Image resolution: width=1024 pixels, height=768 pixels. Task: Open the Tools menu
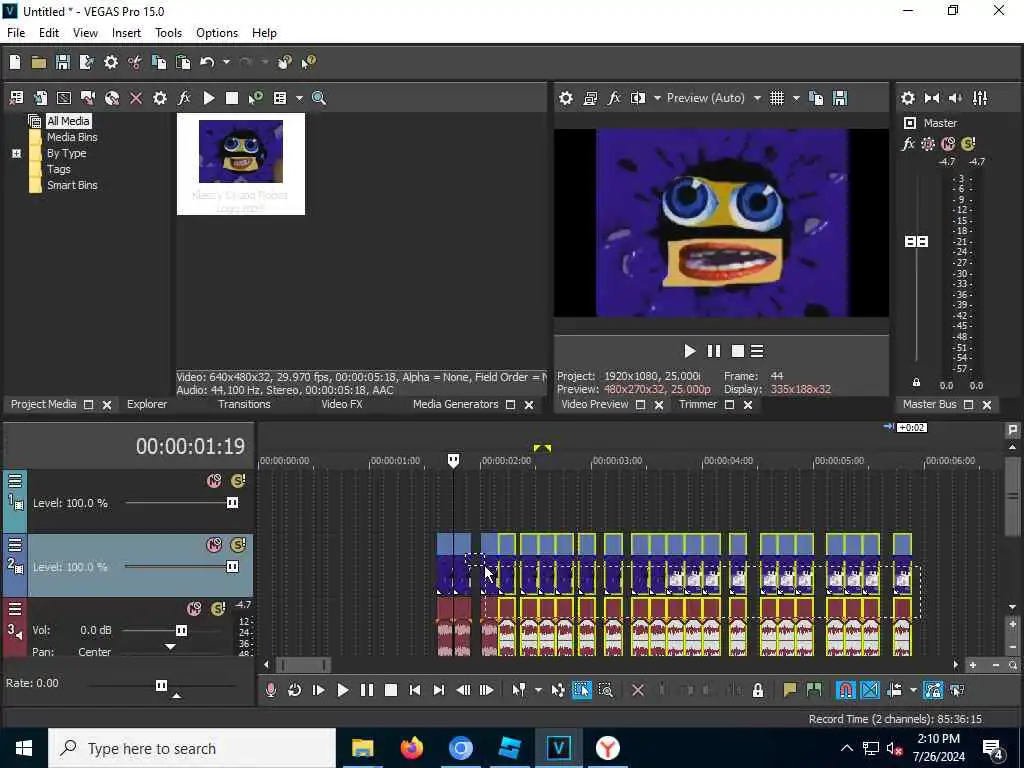click(168, 33)
